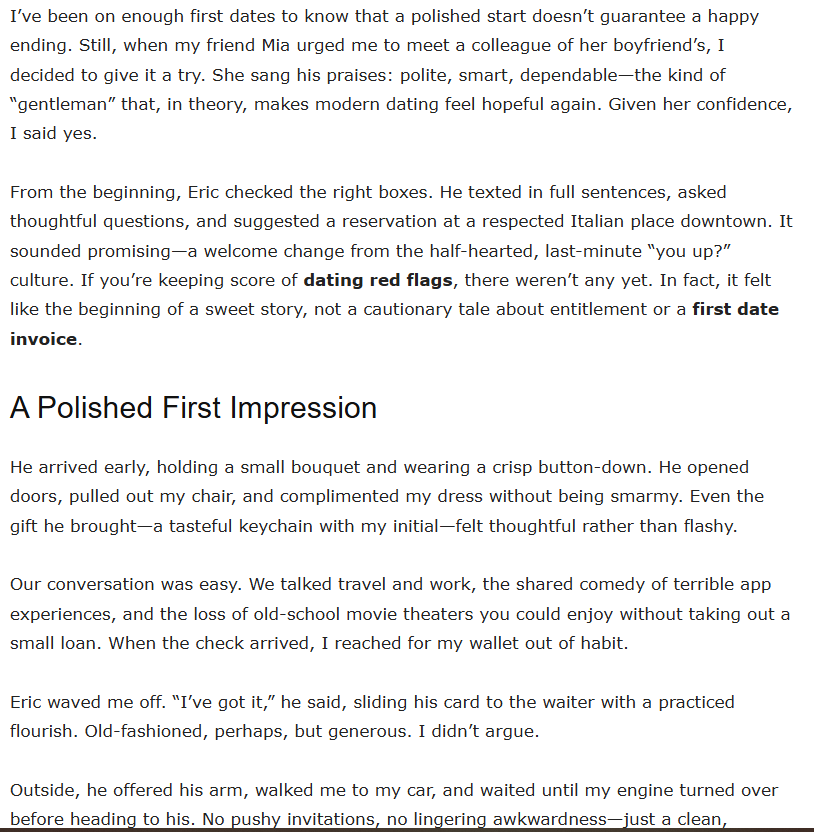Click the paragraph starting "He arrived early"

tap(380, 496)
